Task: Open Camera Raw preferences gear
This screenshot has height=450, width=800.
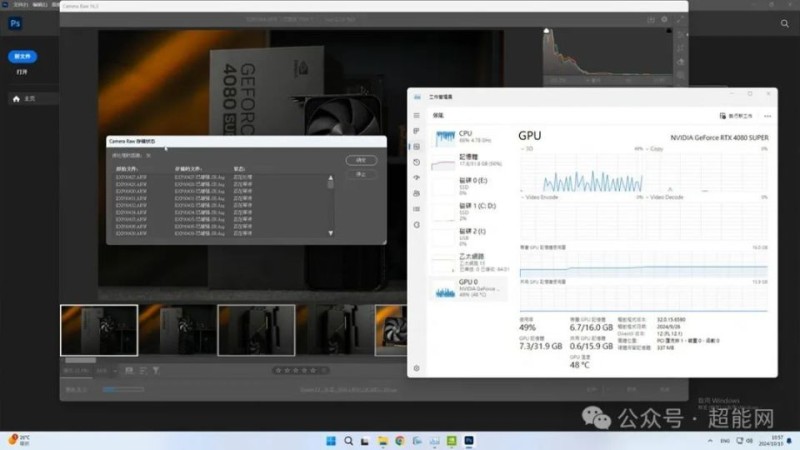Action: point(664,19)
